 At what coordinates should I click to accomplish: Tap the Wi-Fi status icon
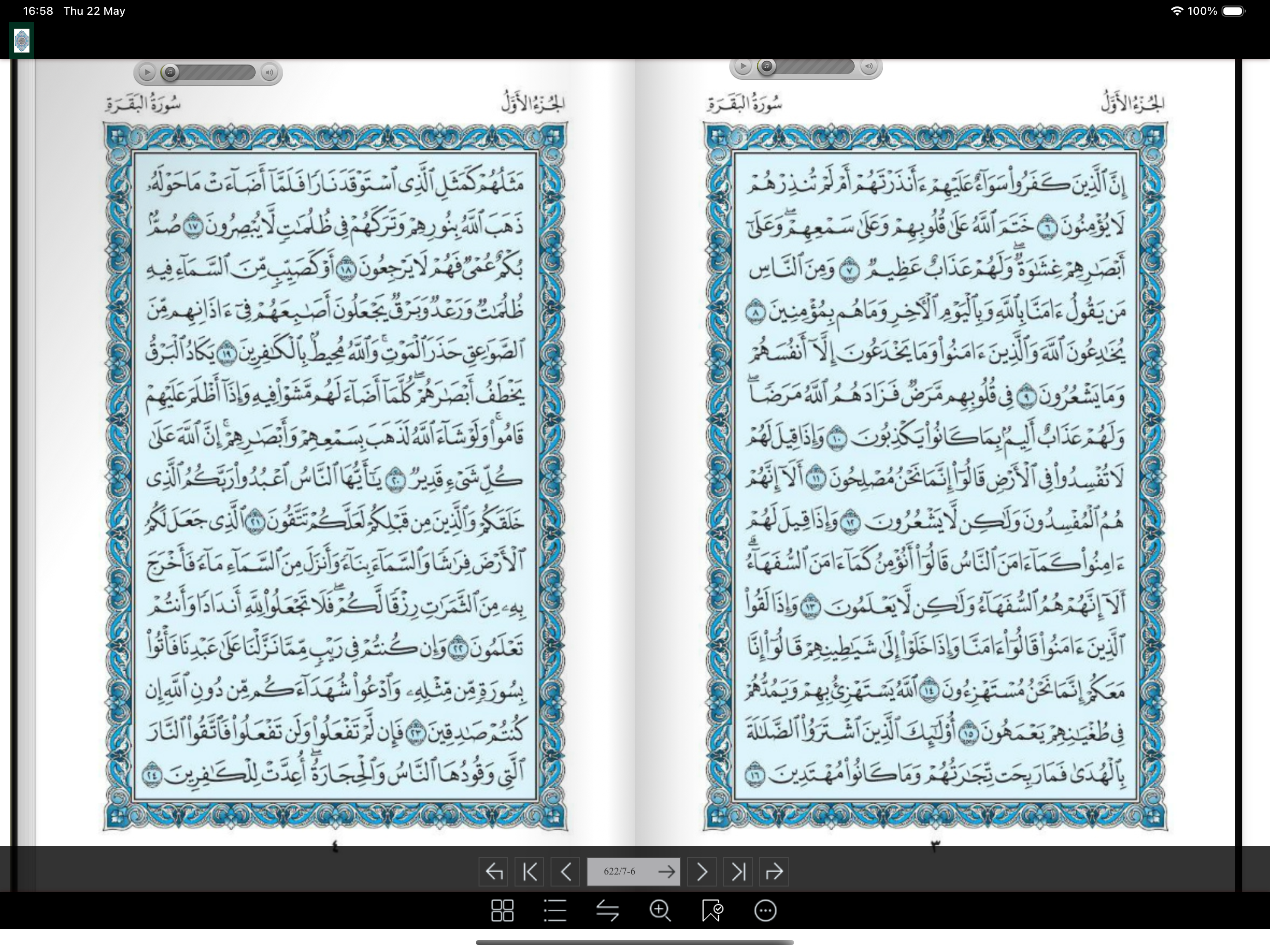[1176, 11]
